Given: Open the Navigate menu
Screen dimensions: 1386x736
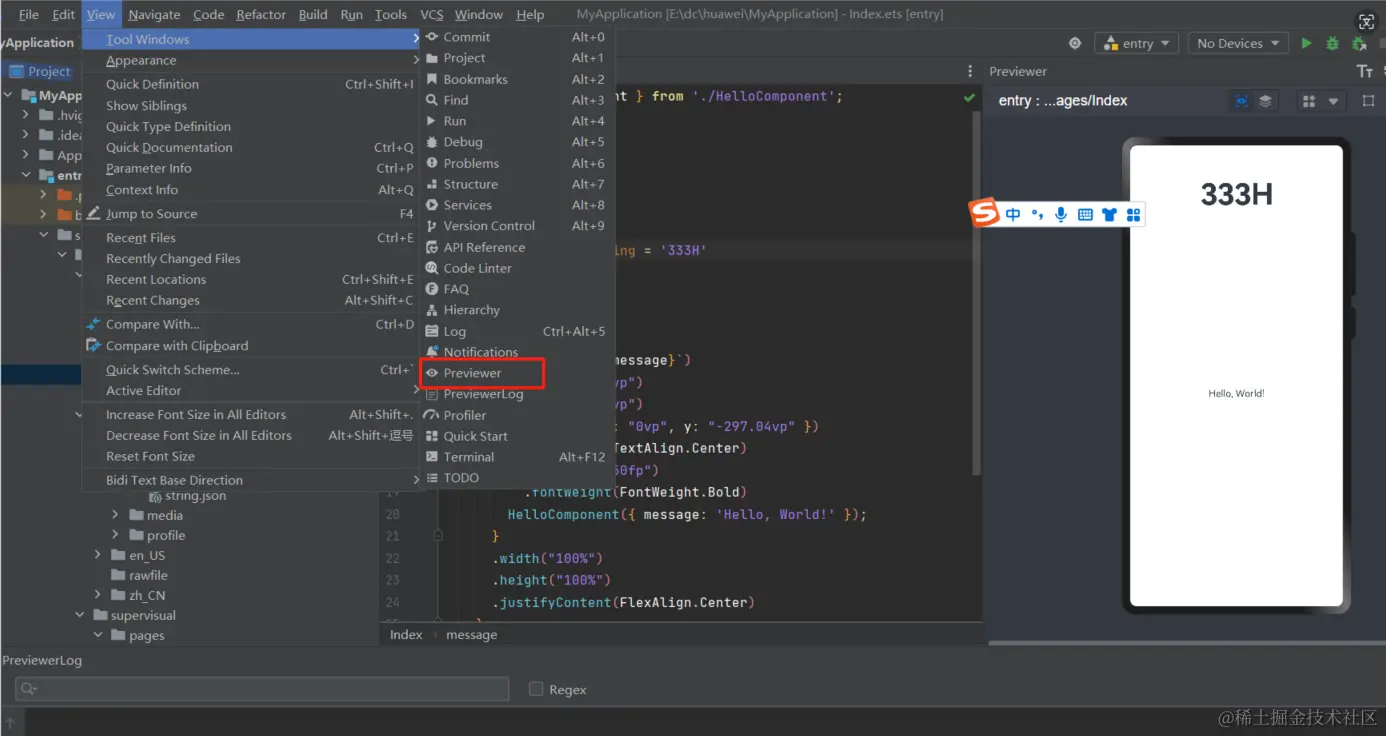Looking at the screenshot, I should tap(154, 14).
